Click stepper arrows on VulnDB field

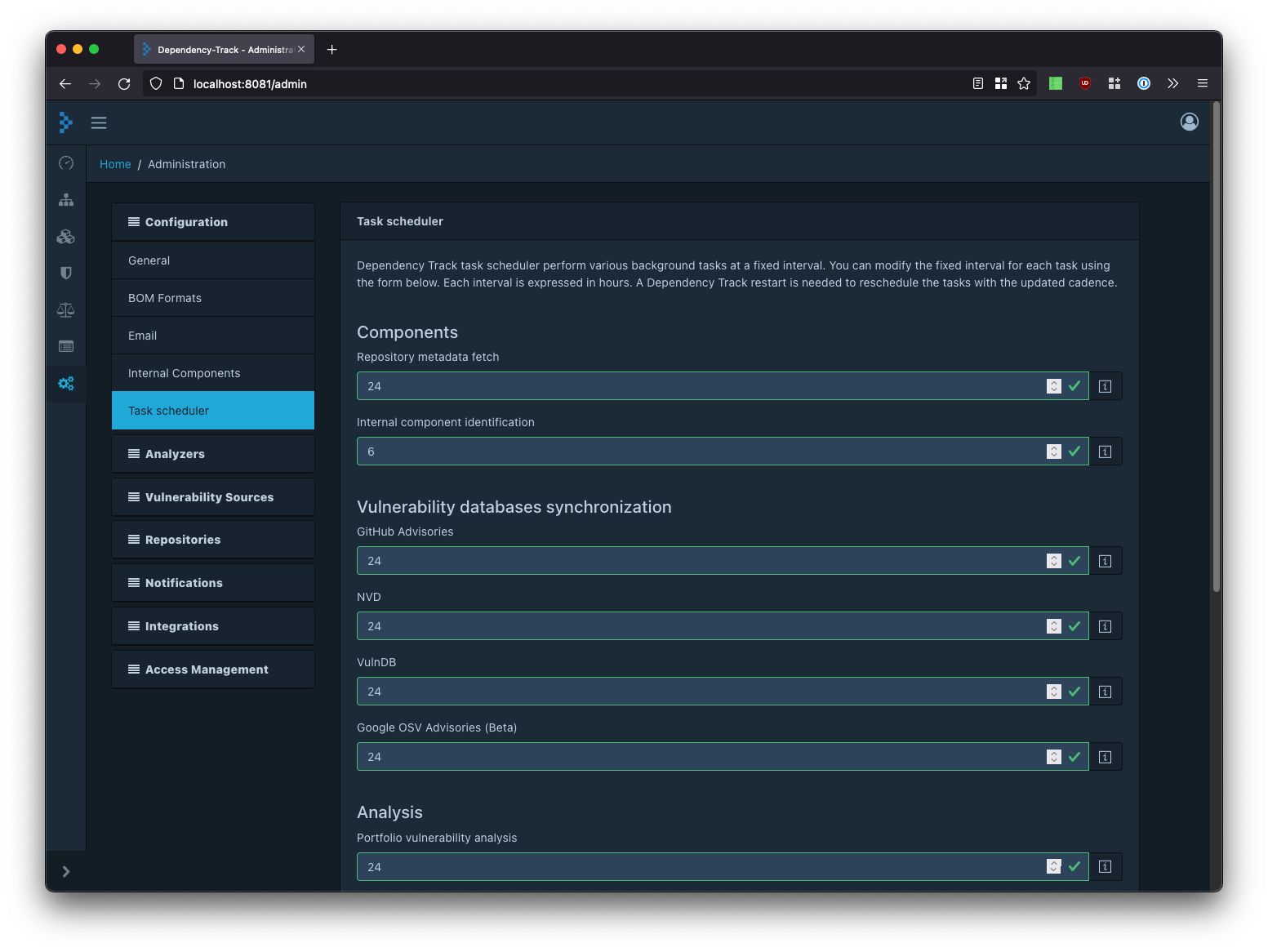(1054, 692)
